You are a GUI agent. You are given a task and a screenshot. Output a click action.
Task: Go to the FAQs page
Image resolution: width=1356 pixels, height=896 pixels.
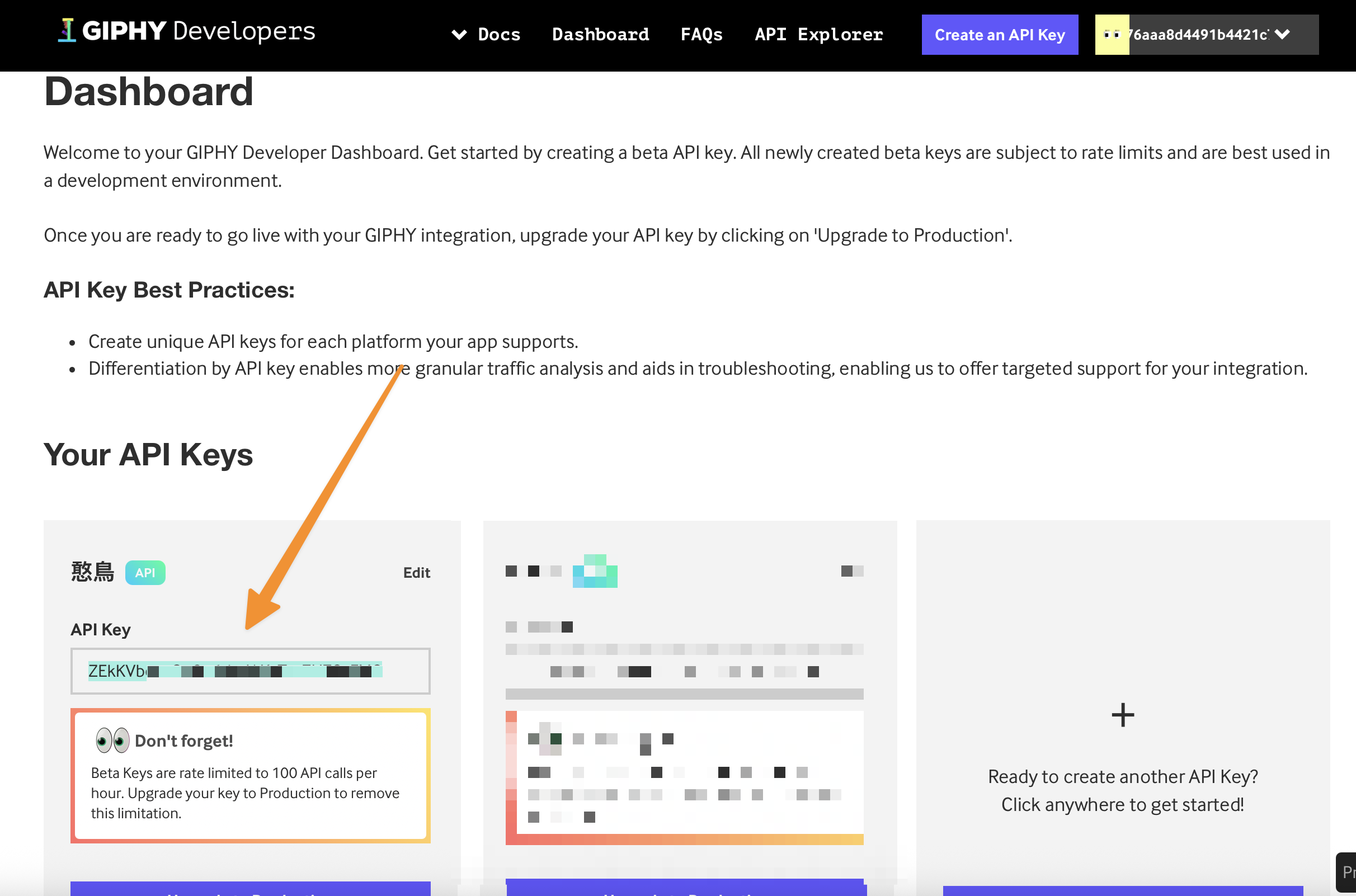[x=701, y=34]
